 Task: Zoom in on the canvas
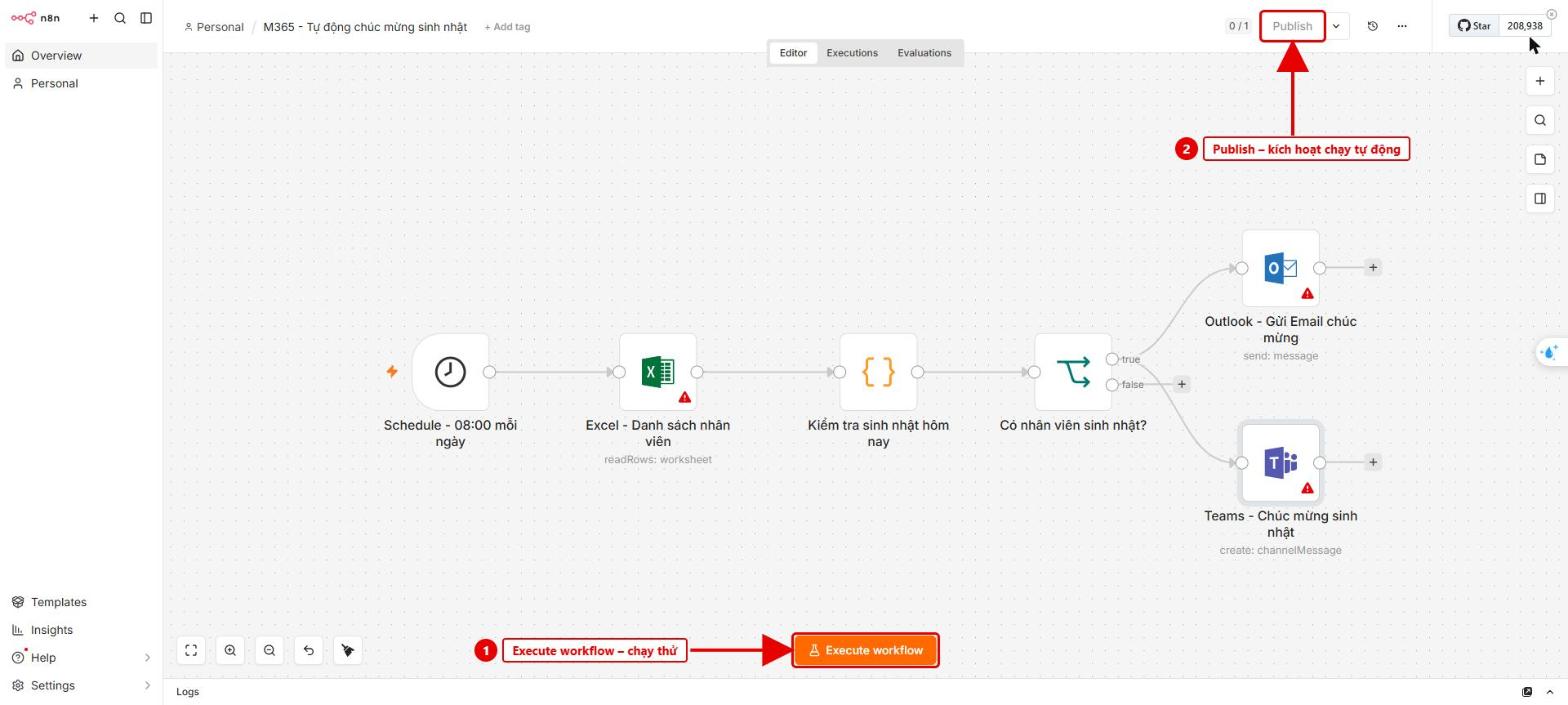tap(230, 650)
